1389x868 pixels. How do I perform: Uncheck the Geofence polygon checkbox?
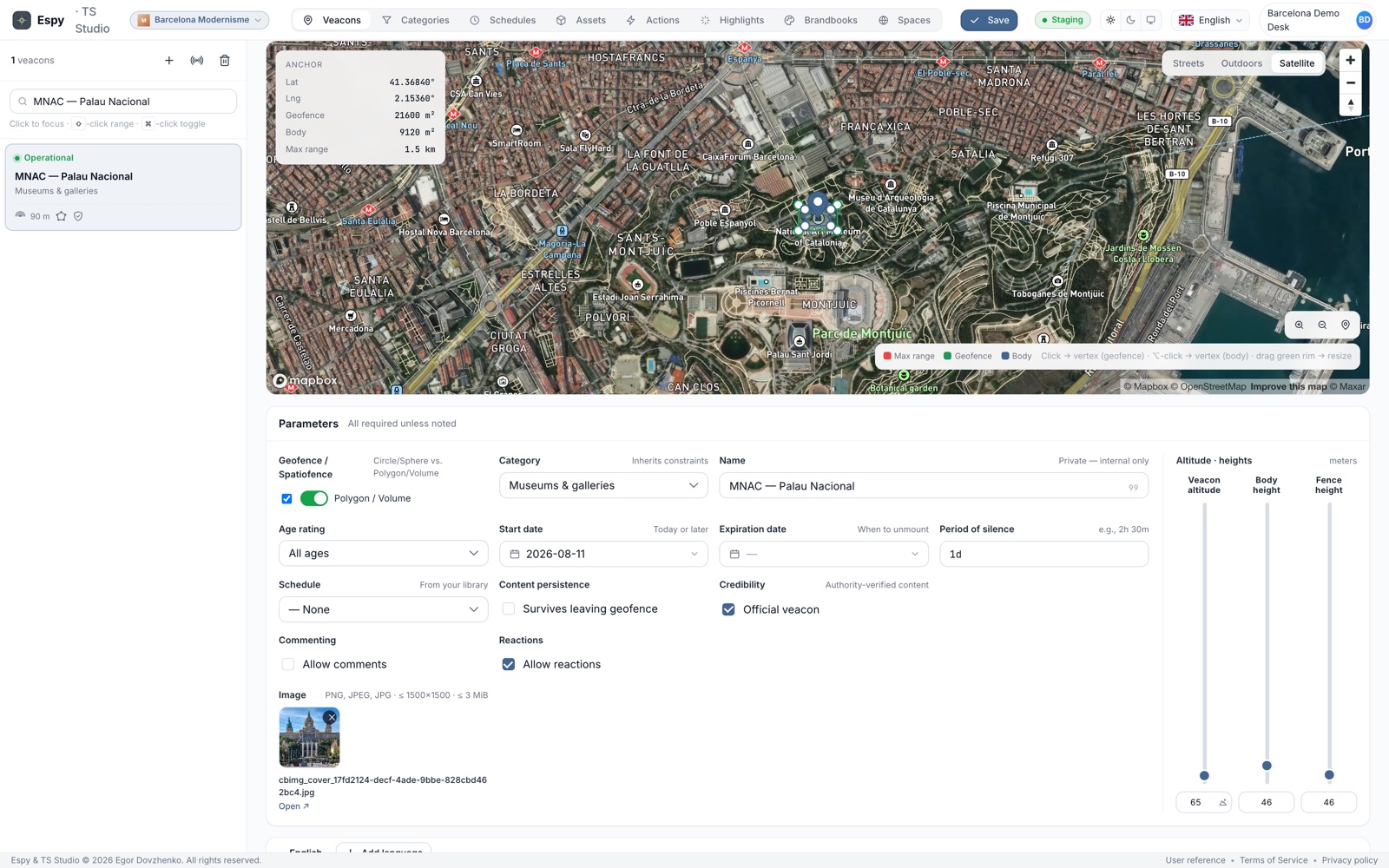tap(286, 498)
